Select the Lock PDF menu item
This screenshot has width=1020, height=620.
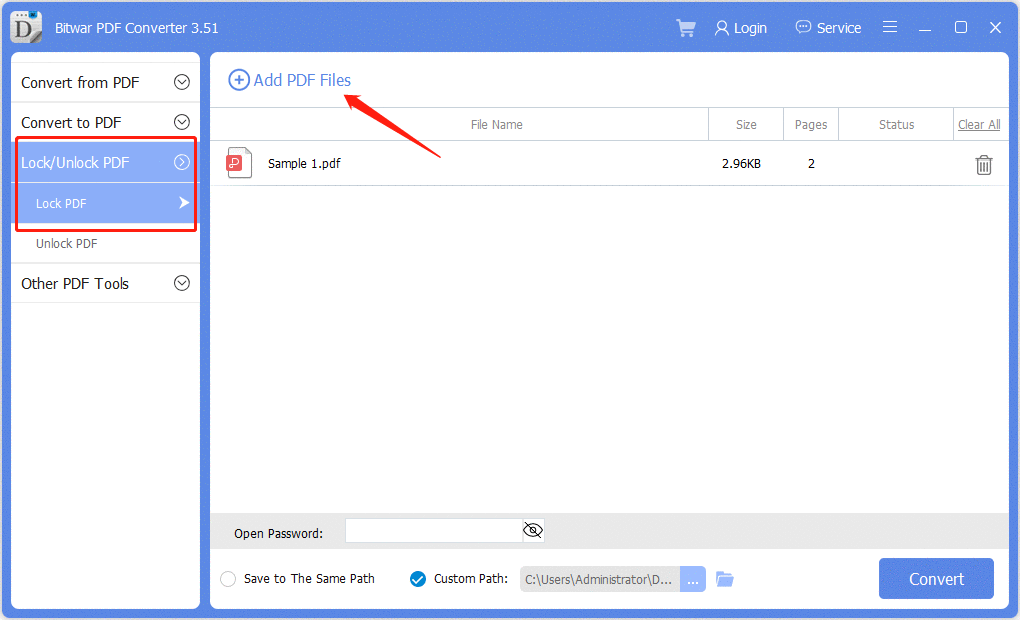(105, 203)
